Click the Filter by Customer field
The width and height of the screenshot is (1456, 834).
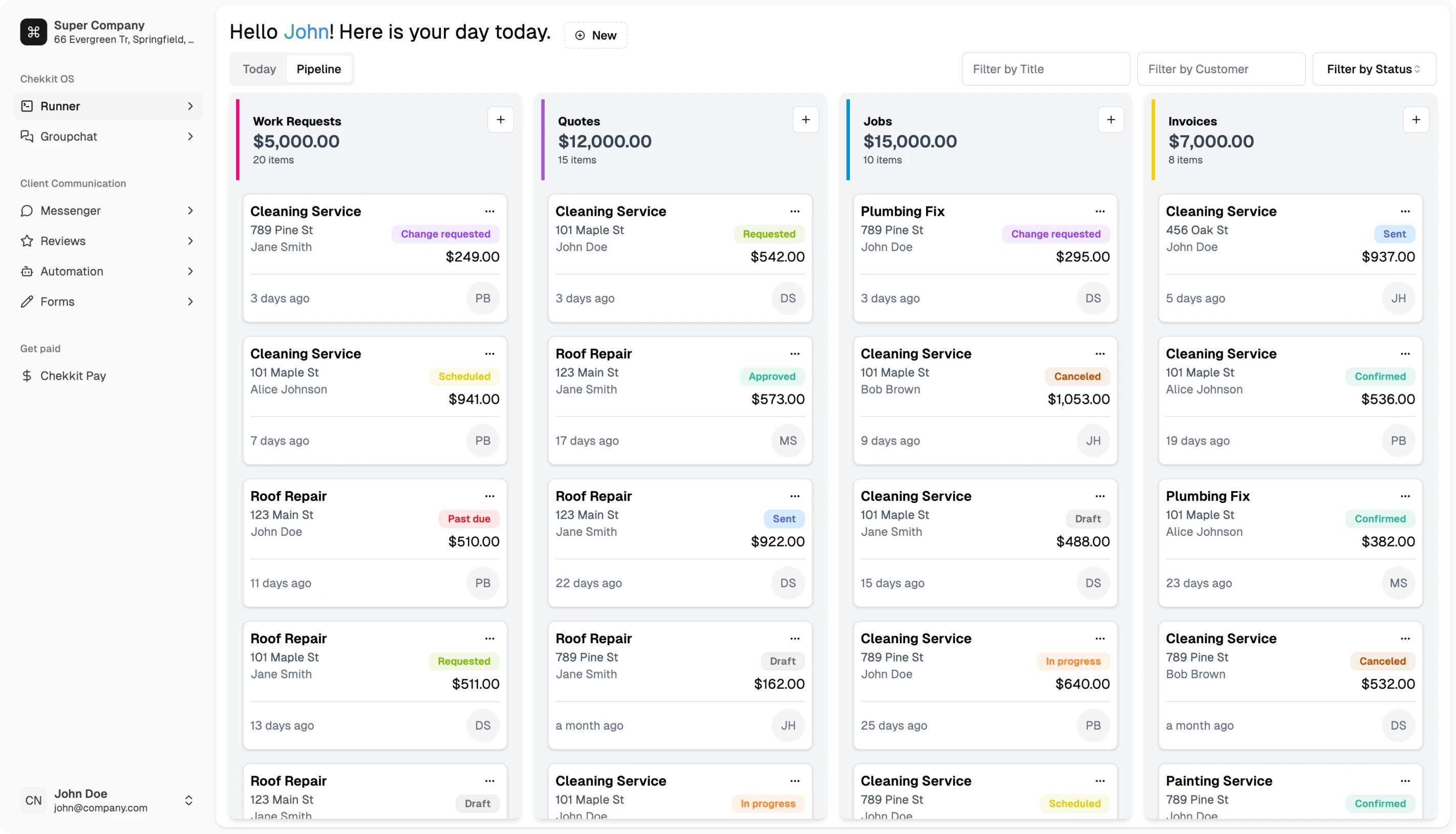point(1221,69)
